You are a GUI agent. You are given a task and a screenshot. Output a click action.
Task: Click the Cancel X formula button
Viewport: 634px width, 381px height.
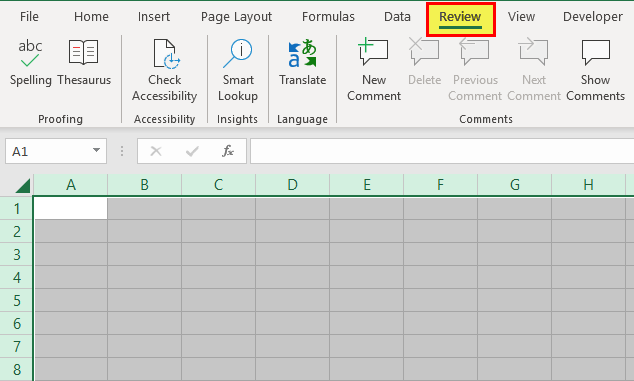click(x=156, y=151)
